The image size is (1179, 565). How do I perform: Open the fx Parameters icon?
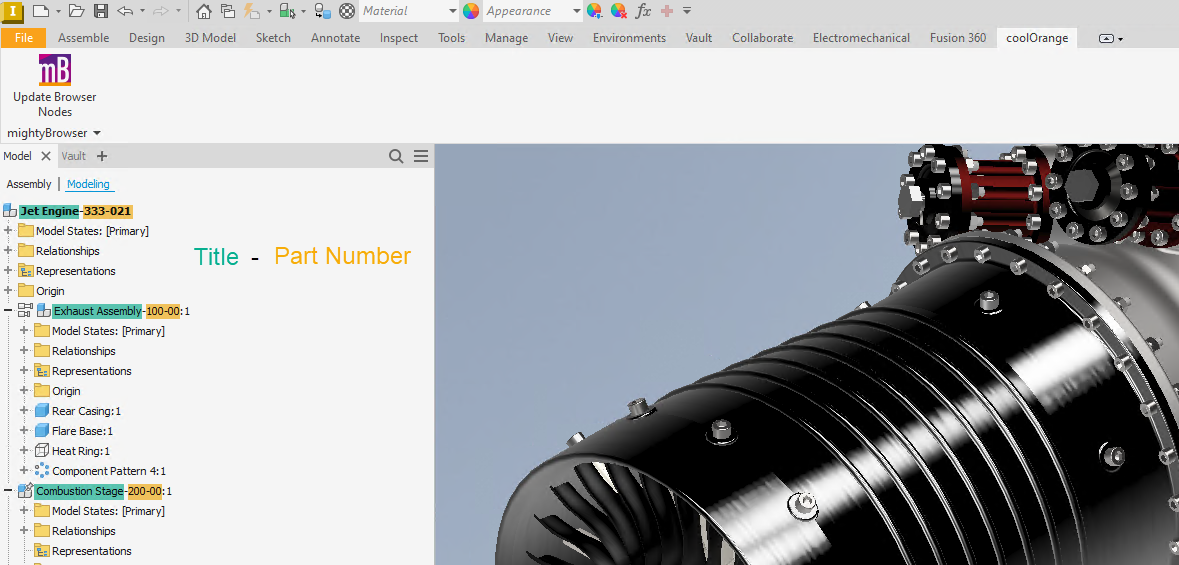pyautogui.click(x=643, y=11)
